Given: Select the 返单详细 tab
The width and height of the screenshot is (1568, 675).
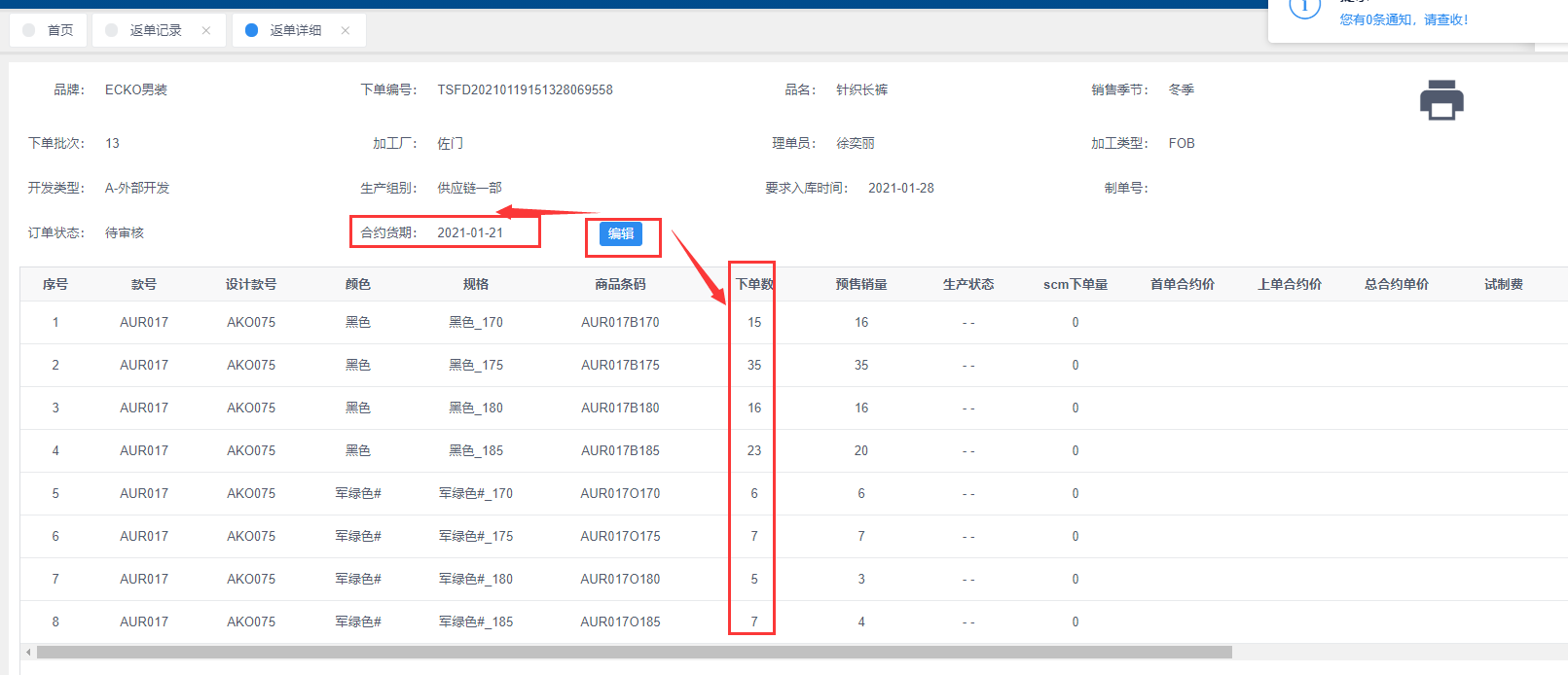Looking at the screenshot, I should [x=295, y=30].
